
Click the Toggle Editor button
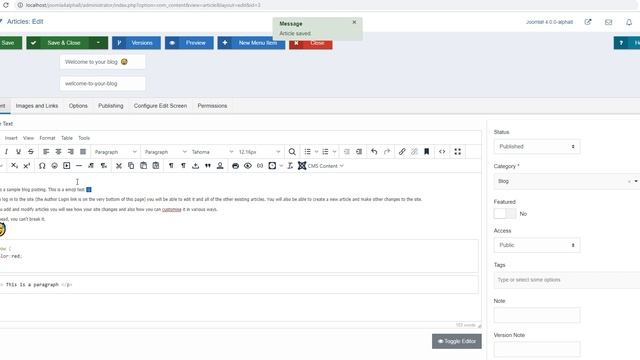457,341
